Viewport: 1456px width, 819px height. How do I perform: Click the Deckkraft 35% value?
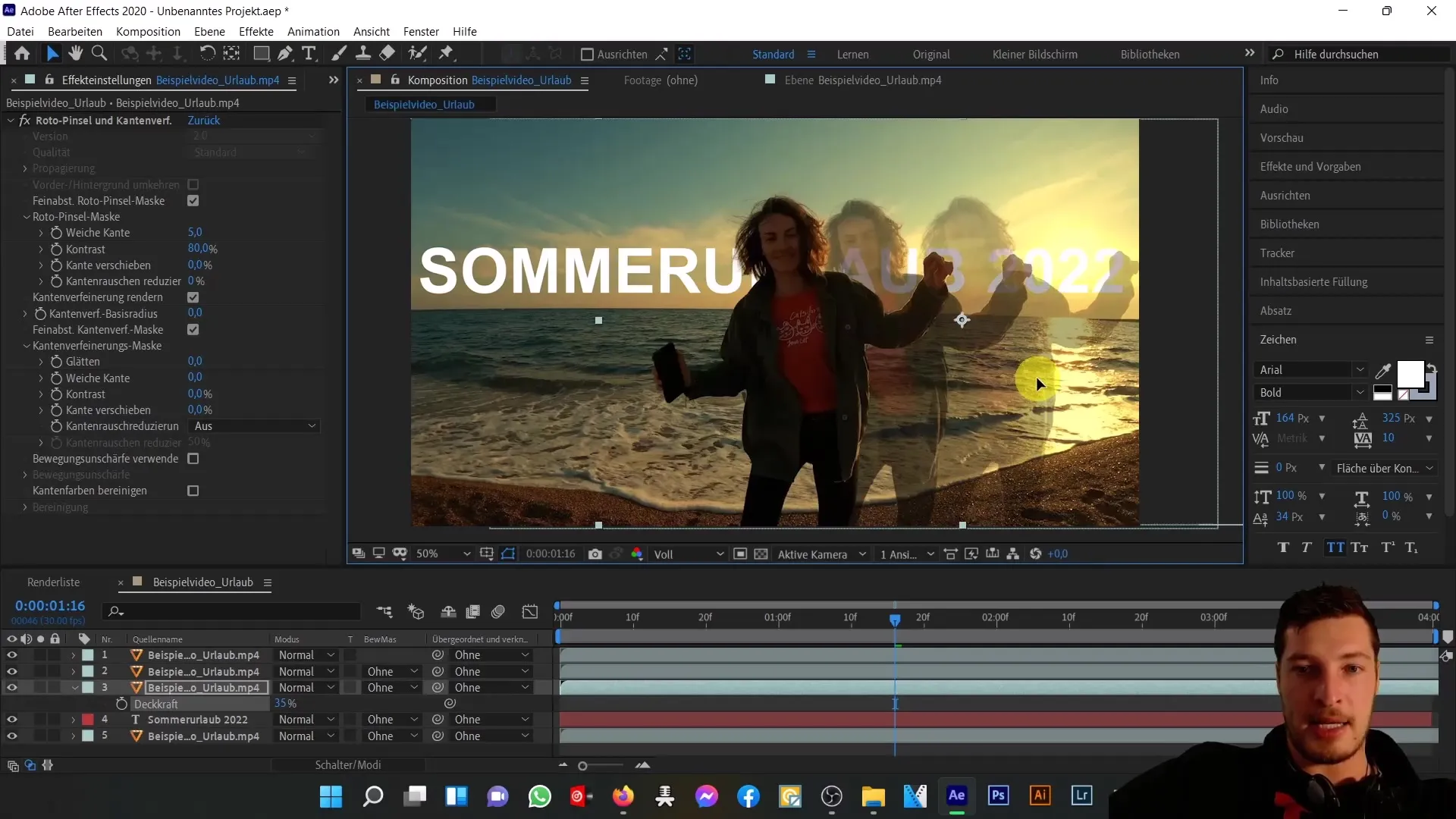(285, 704)
